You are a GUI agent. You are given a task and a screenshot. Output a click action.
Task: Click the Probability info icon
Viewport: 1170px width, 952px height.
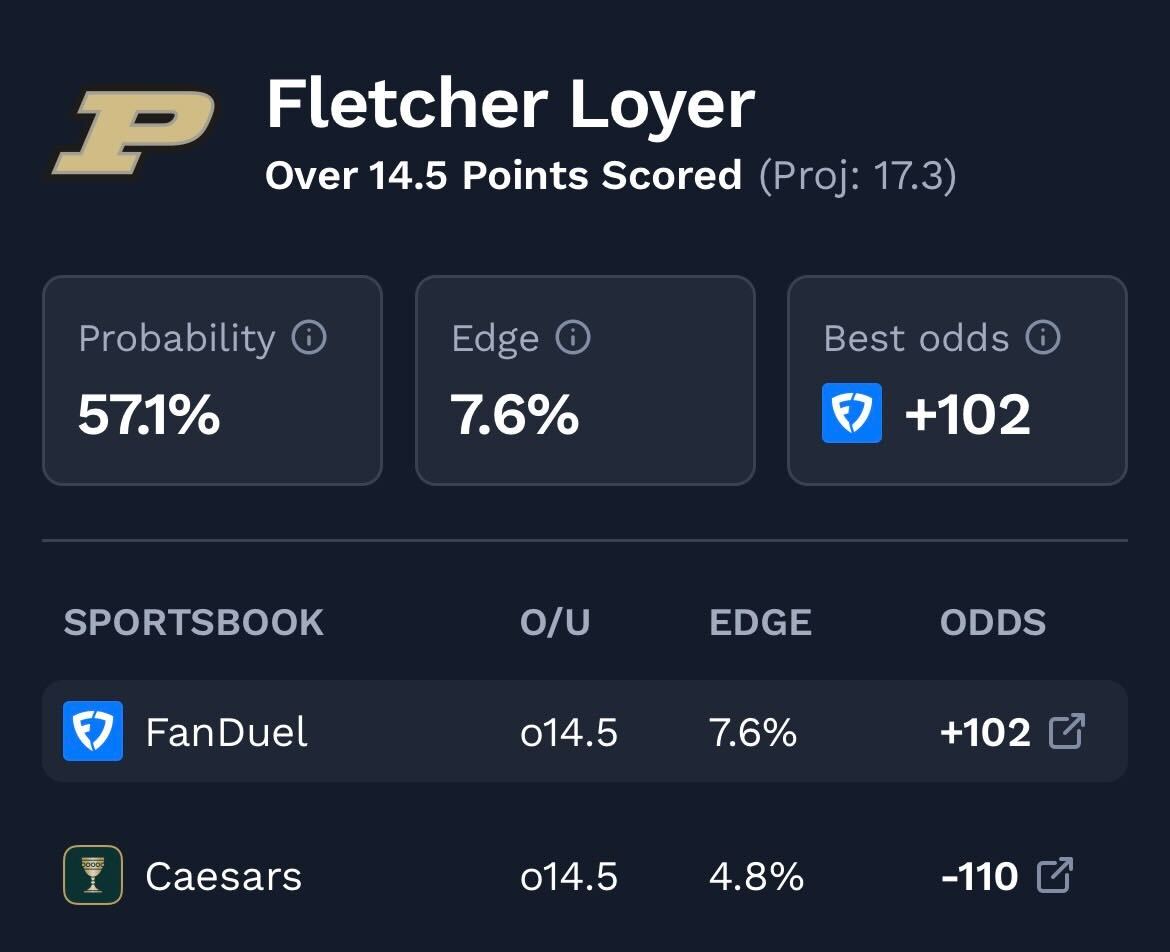click(309, 338)
